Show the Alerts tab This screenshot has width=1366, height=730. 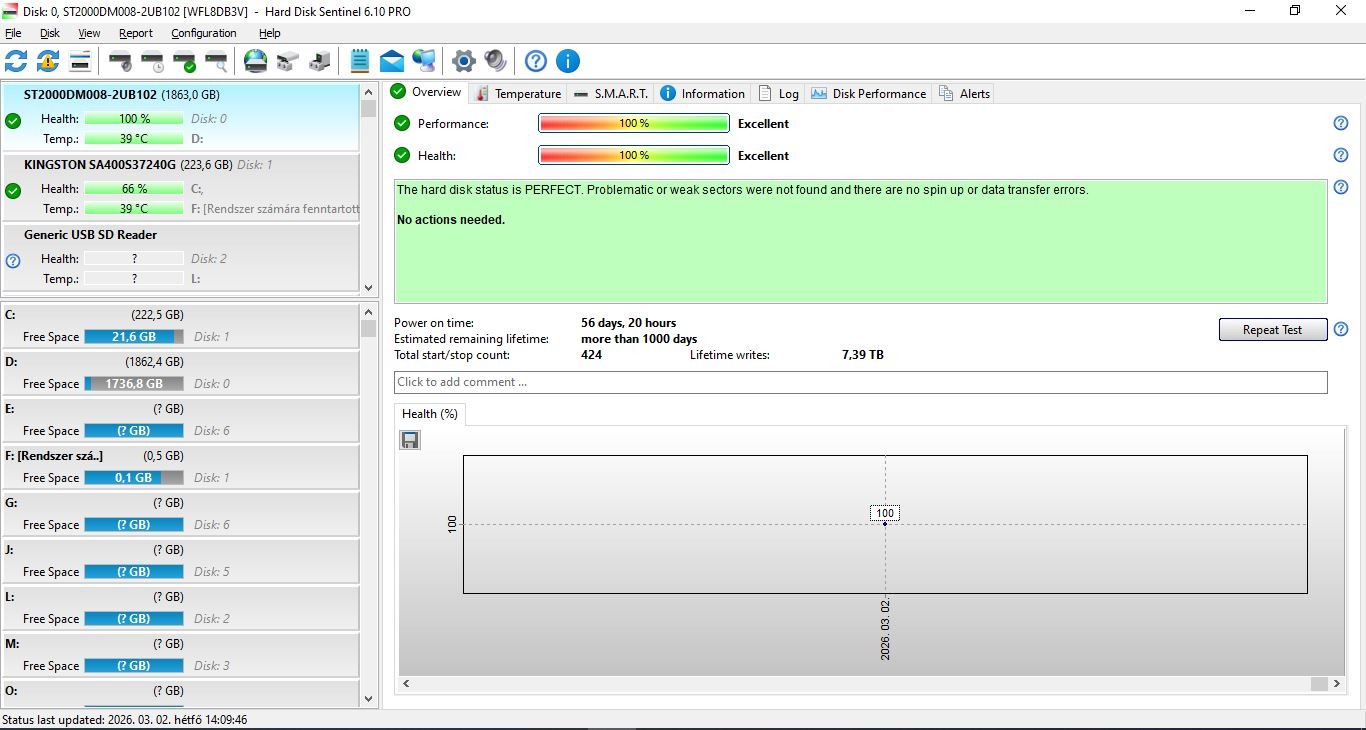coord(964,93)
